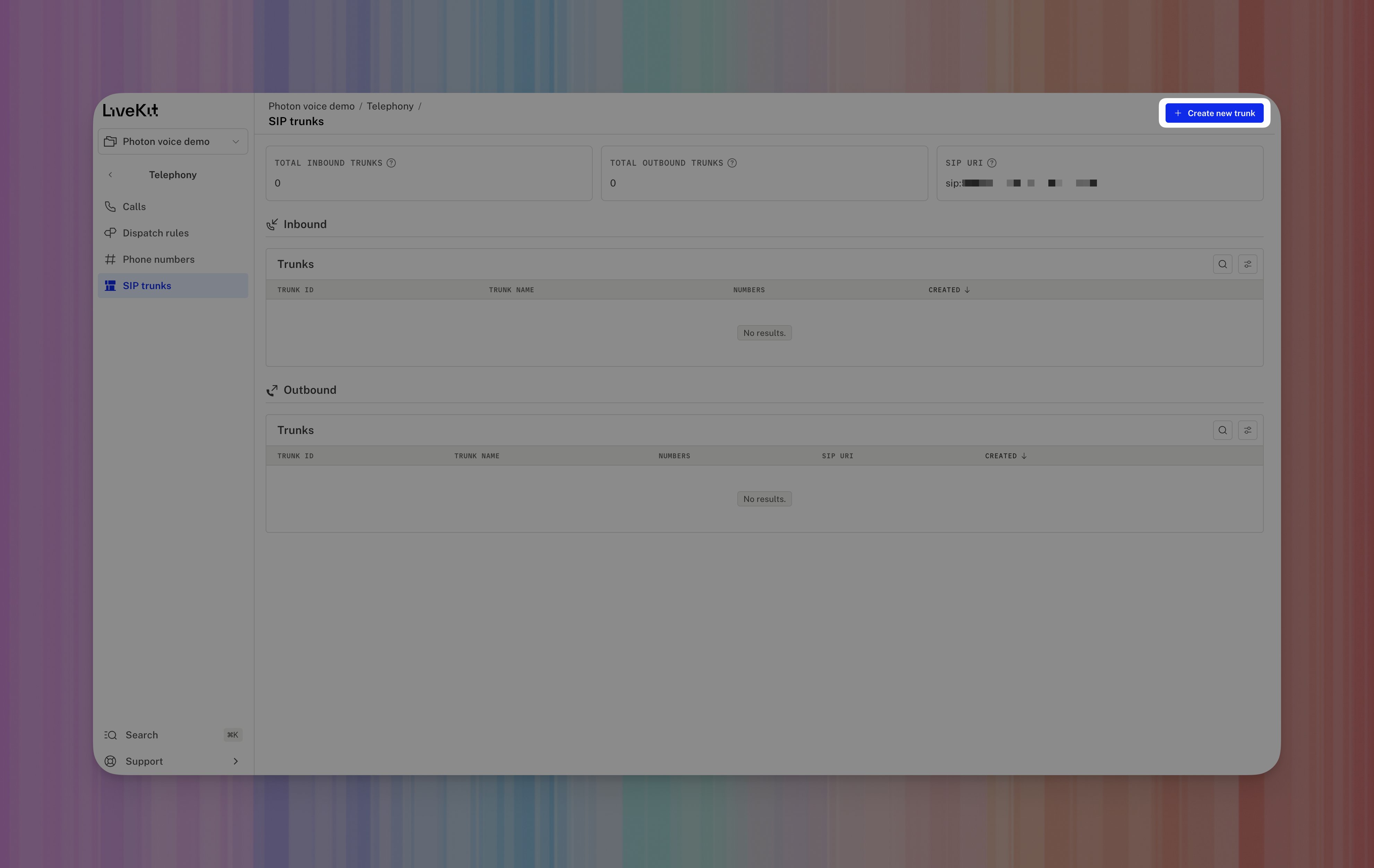This screenshot has width=1374, height=868.
Task: Go back using the Telephony back chevron
Action: pos(110,175)
